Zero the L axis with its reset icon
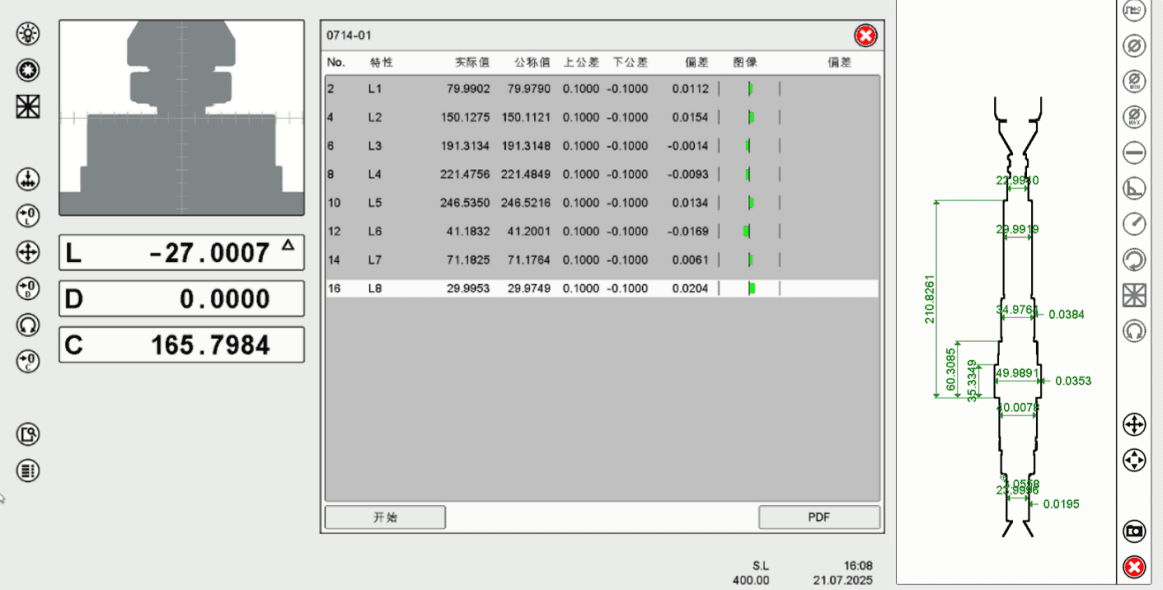This screenshot has height=590, width=1163. (27, 213)
